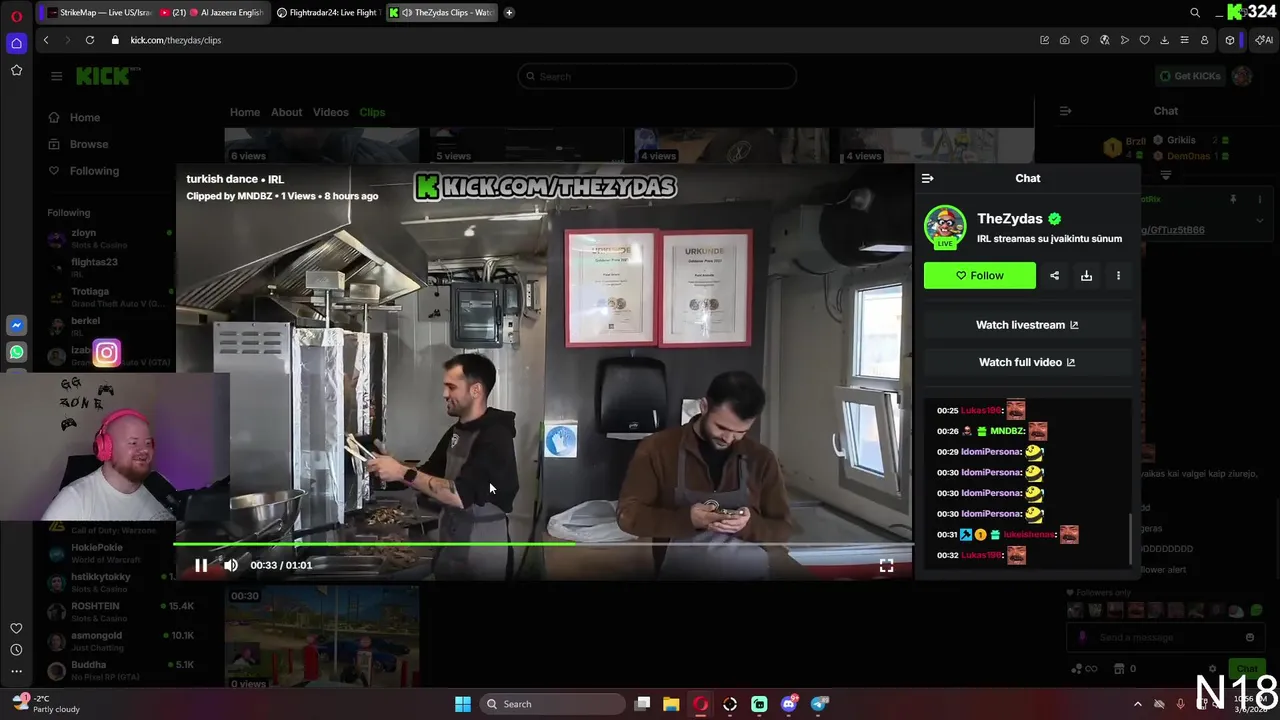Click the Watch livestream button
The height and width of the screenshot is (720, 1280).
pos(1027,325)
